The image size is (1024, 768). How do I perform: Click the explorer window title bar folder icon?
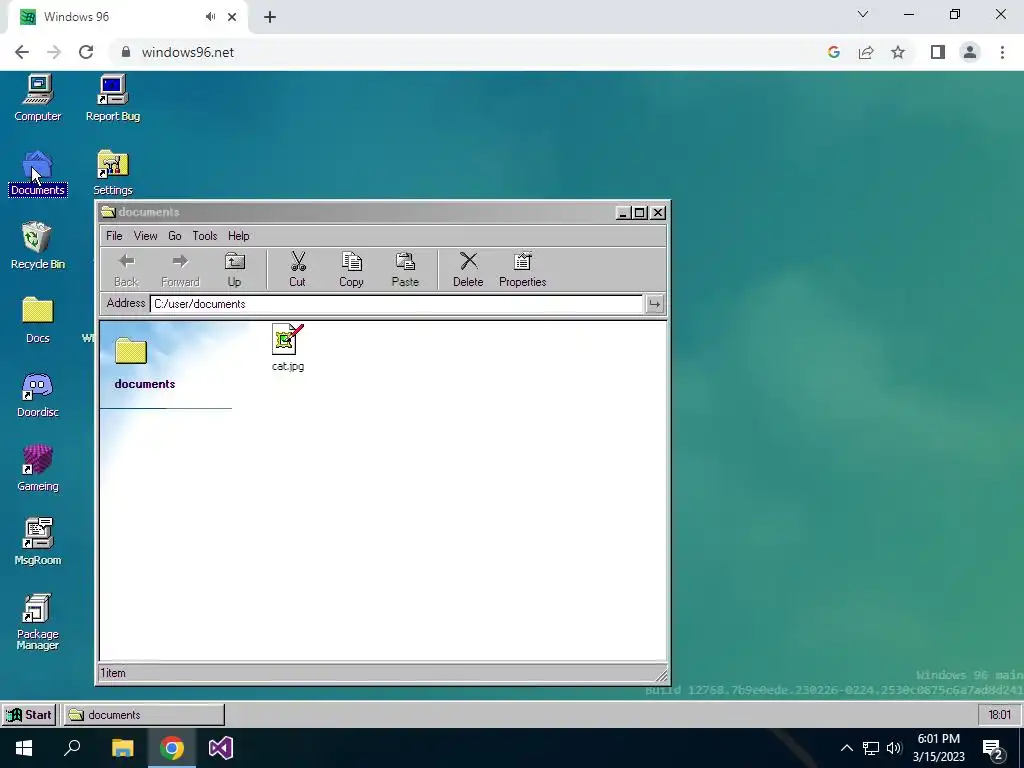click(108, 212)
